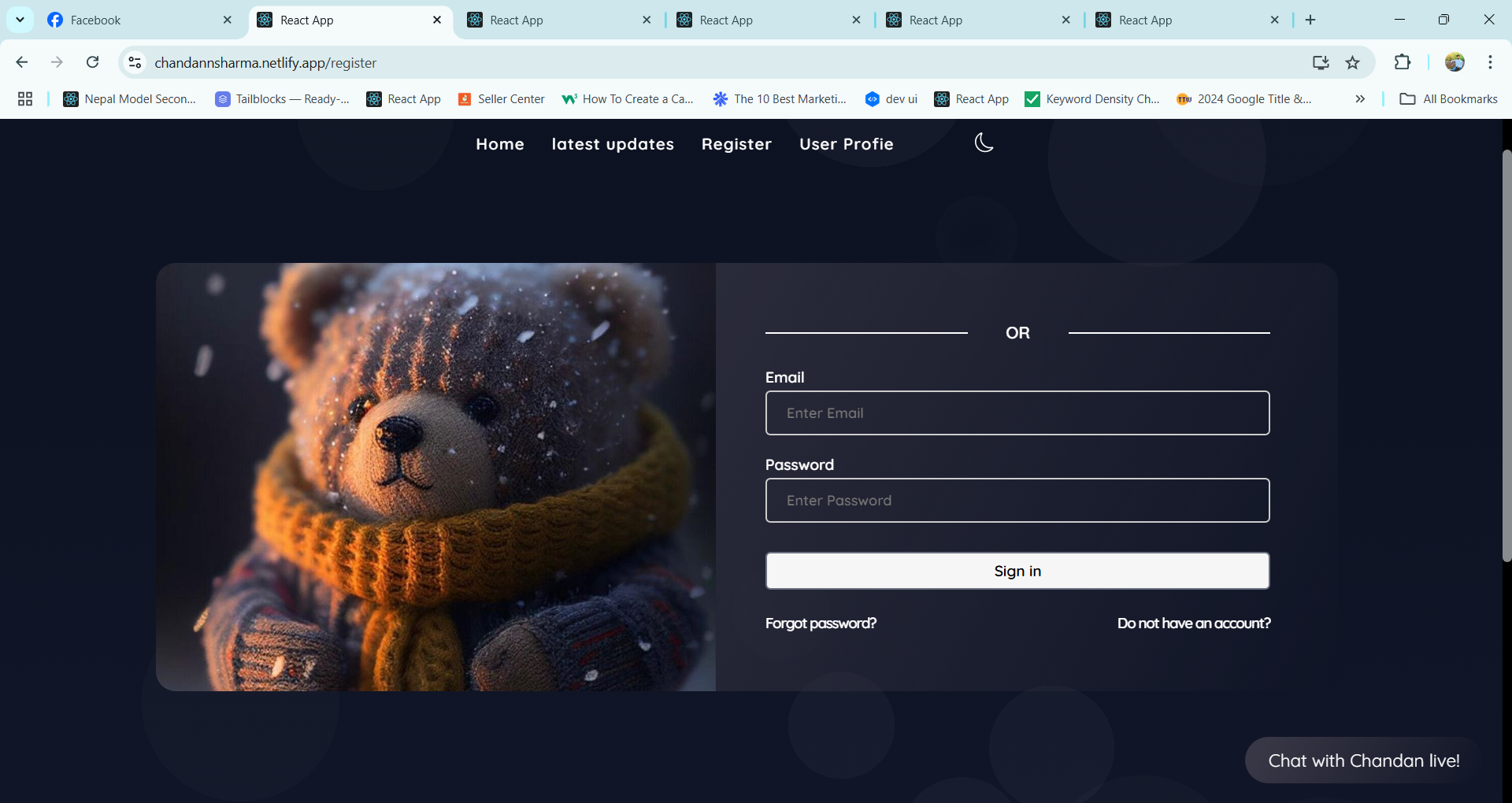Click the page vertical scrollbar
1512x803 pixels.
(1506, 354)
